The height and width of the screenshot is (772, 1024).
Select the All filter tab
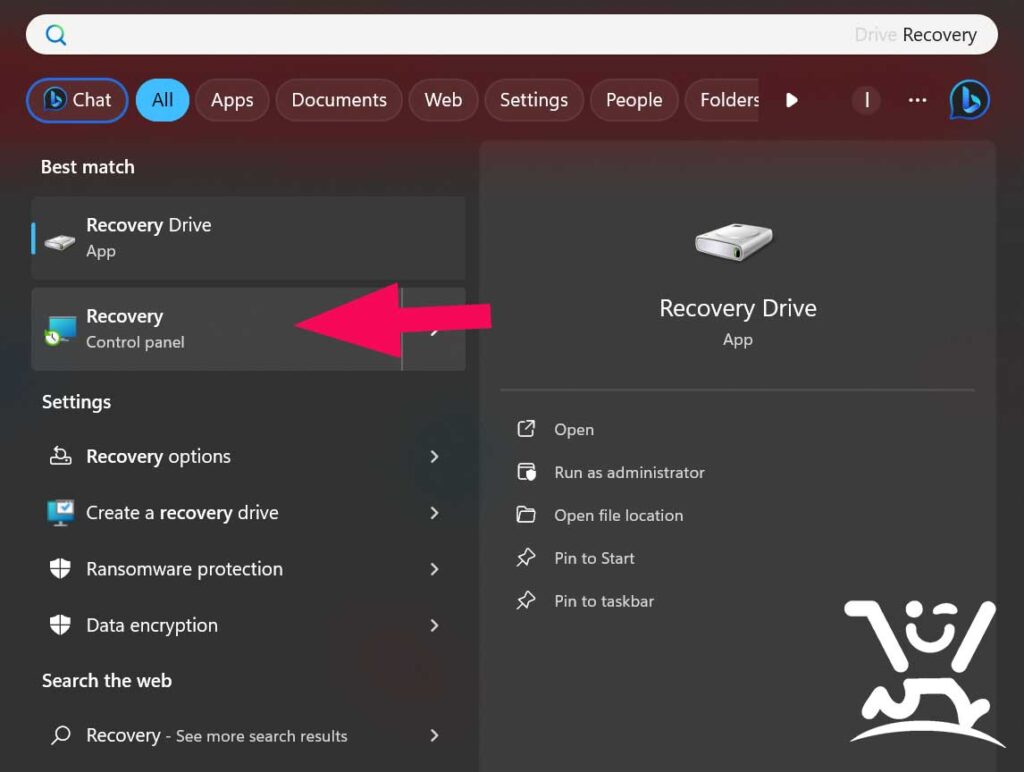click(163, 100)
